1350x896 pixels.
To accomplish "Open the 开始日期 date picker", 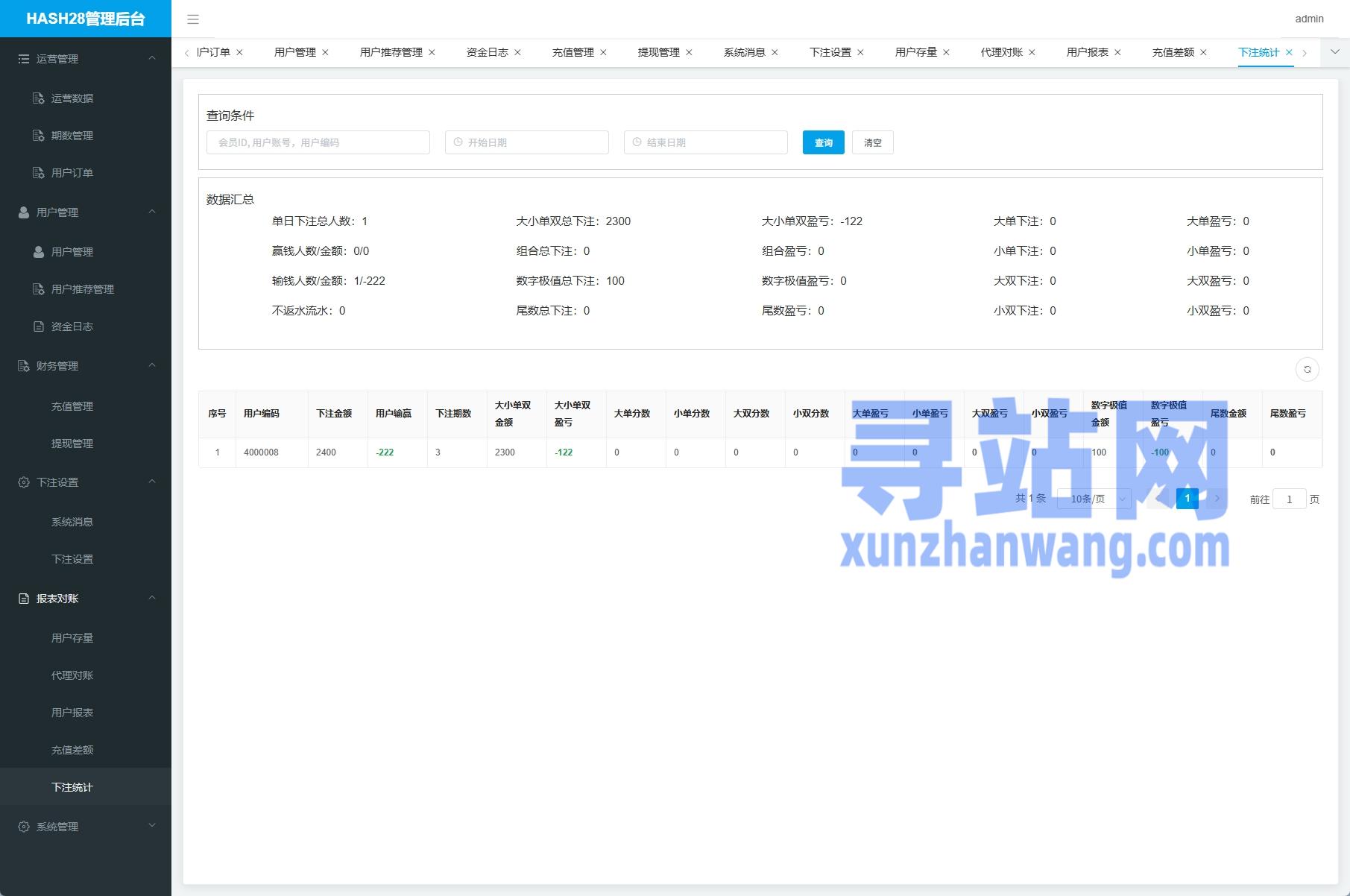I will (x=527, y=142).
